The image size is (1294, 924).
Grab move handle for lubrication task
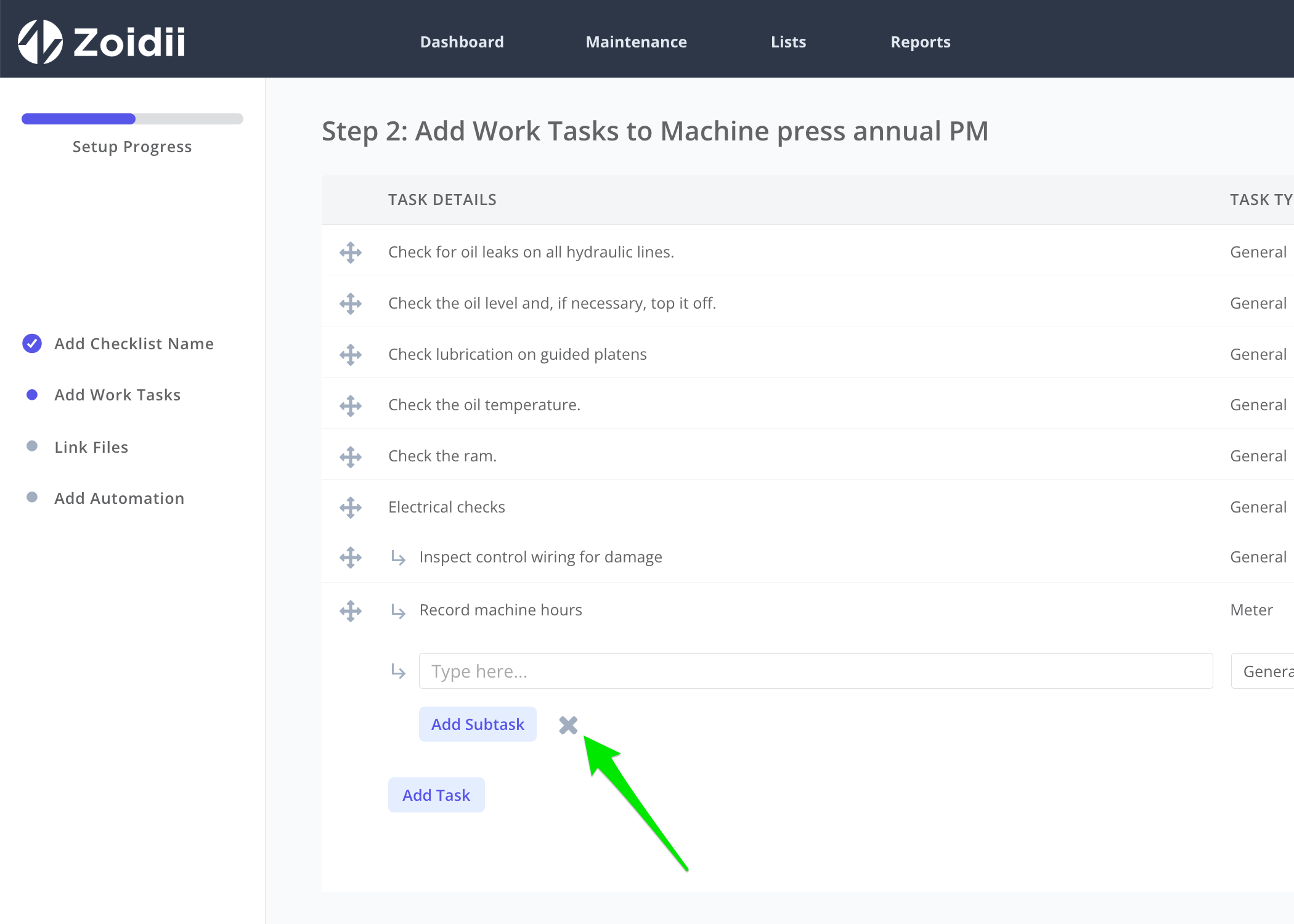pos(351,355)
